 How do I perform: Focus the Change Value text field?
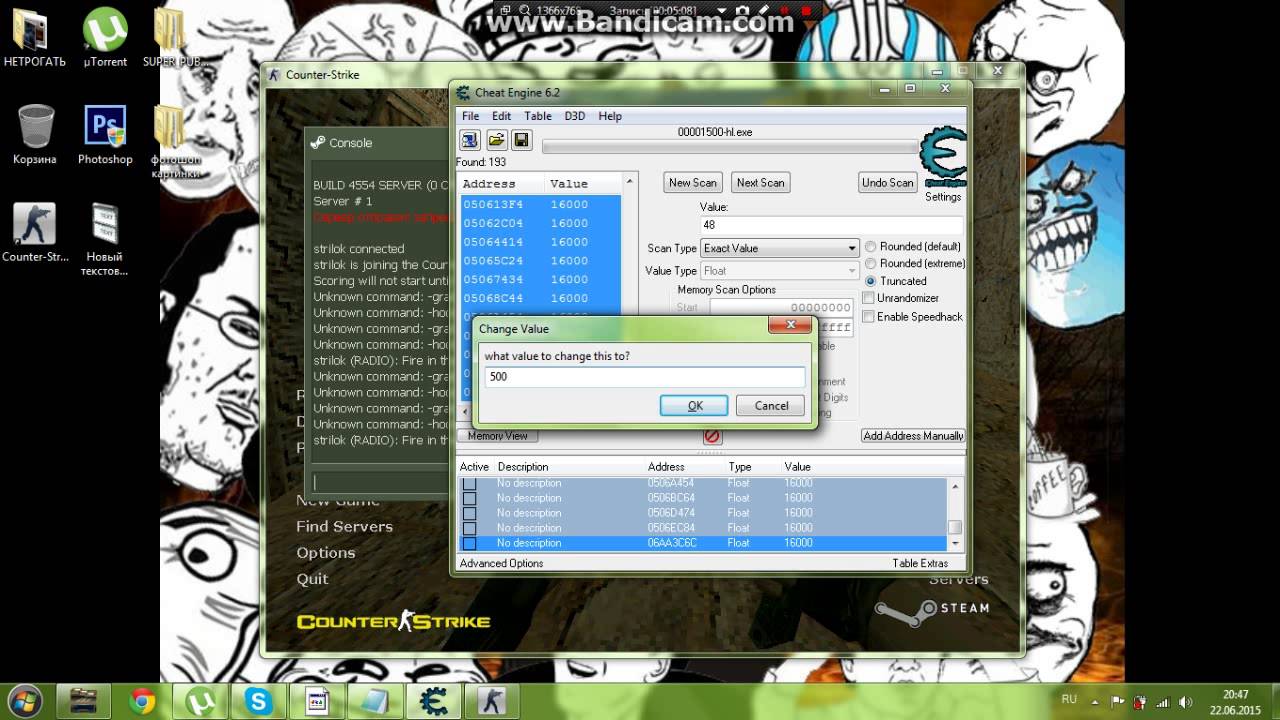(x=645, y=377)
